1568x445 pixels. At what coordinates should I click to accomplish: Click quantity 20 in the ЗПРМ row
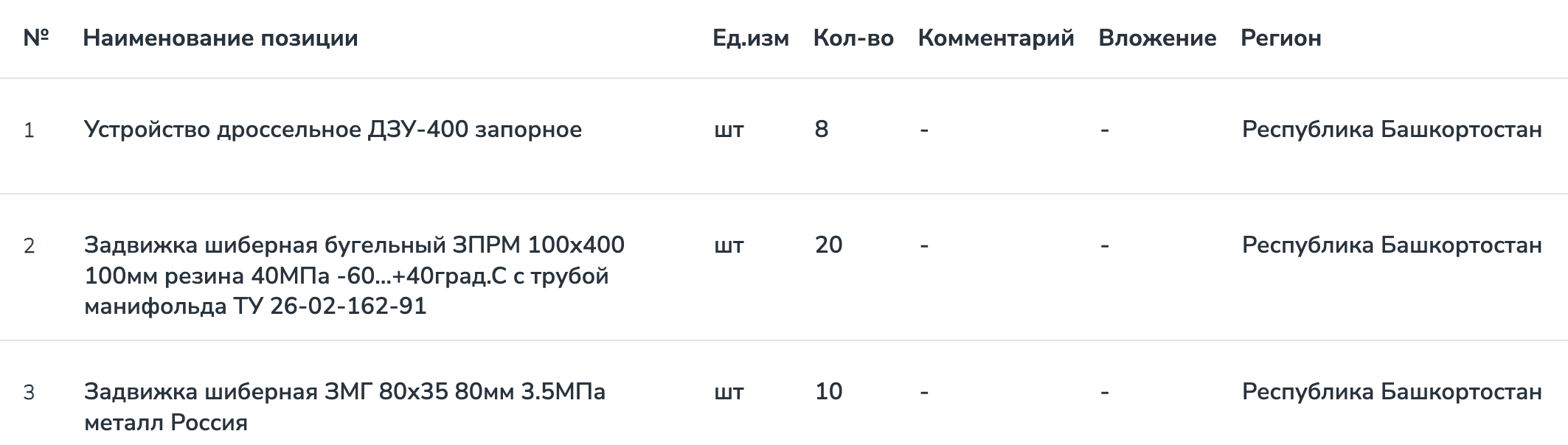coord(828,245)
